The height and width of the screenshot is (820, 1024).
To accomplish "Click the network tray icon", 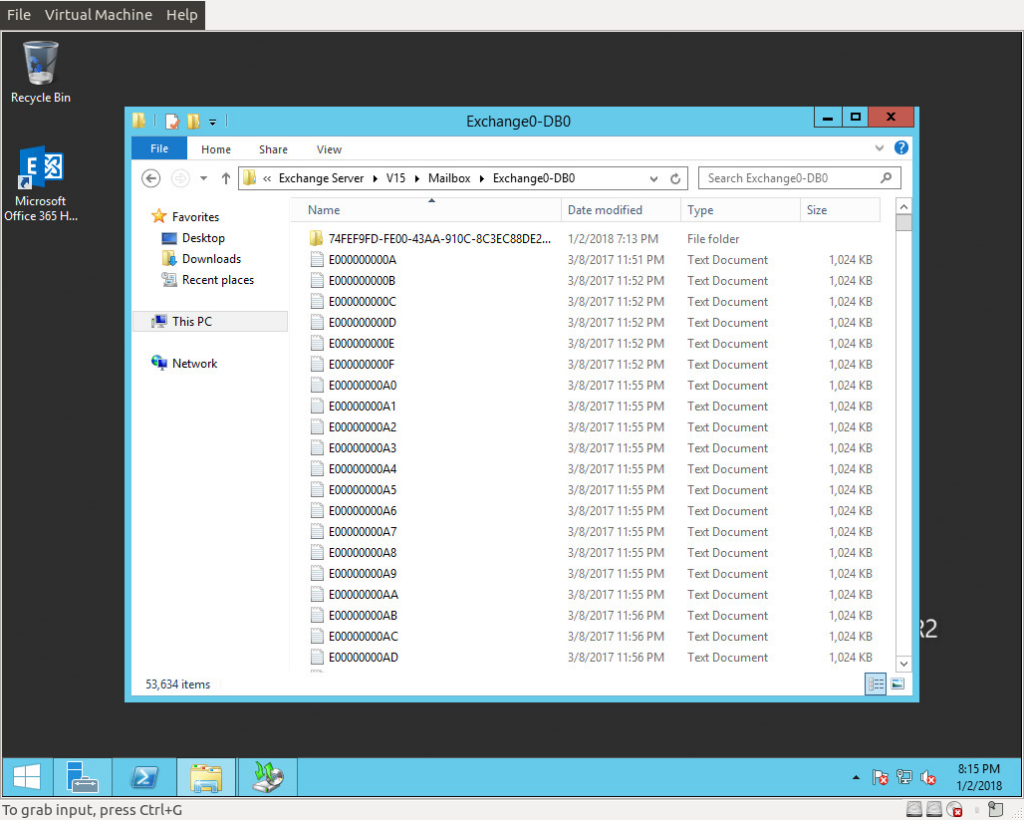I will pyautogui.click(x=904, y=778).
